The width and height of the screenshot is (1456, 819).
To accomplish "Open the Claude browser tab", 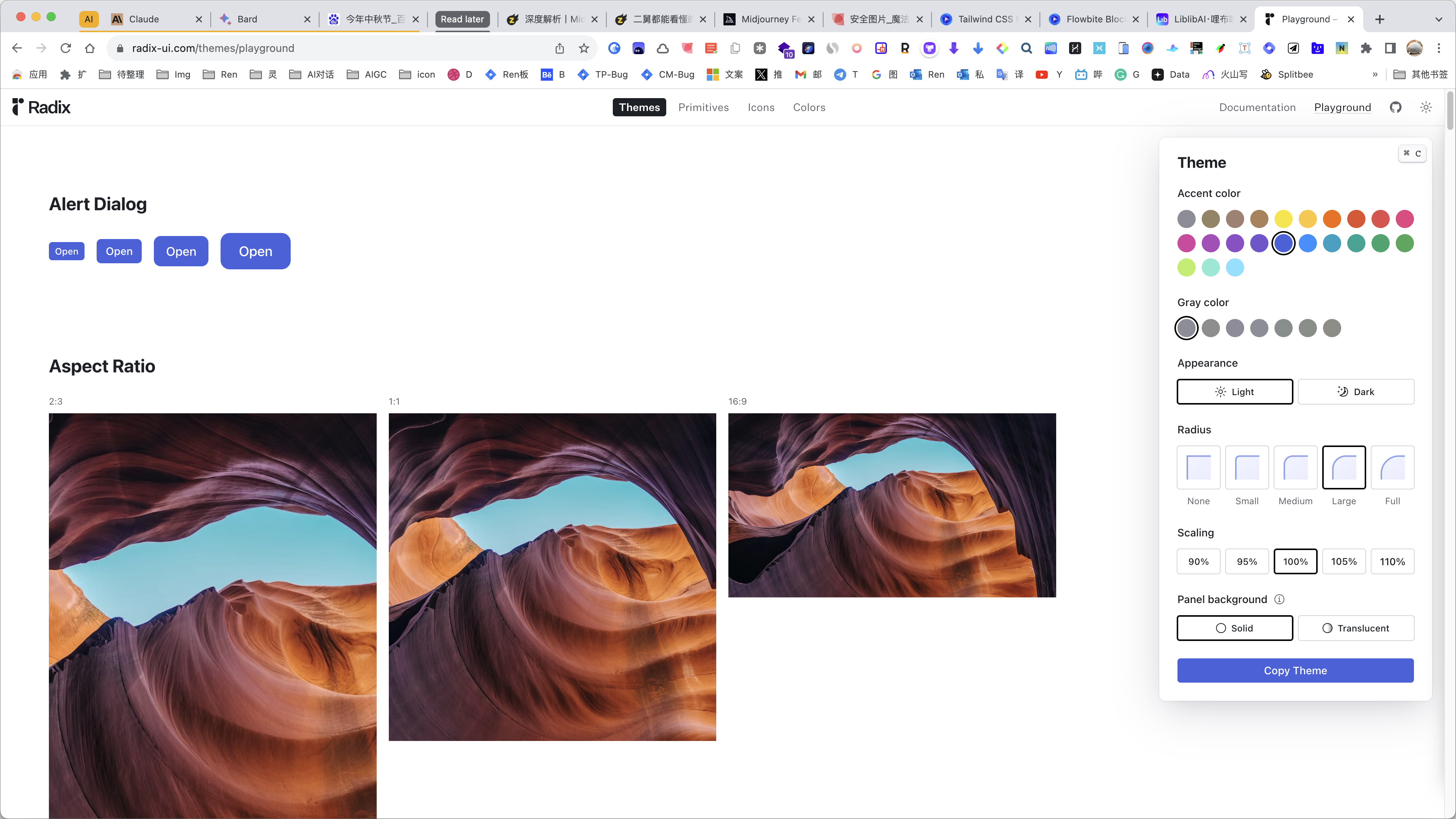I will tap(144, 19).
